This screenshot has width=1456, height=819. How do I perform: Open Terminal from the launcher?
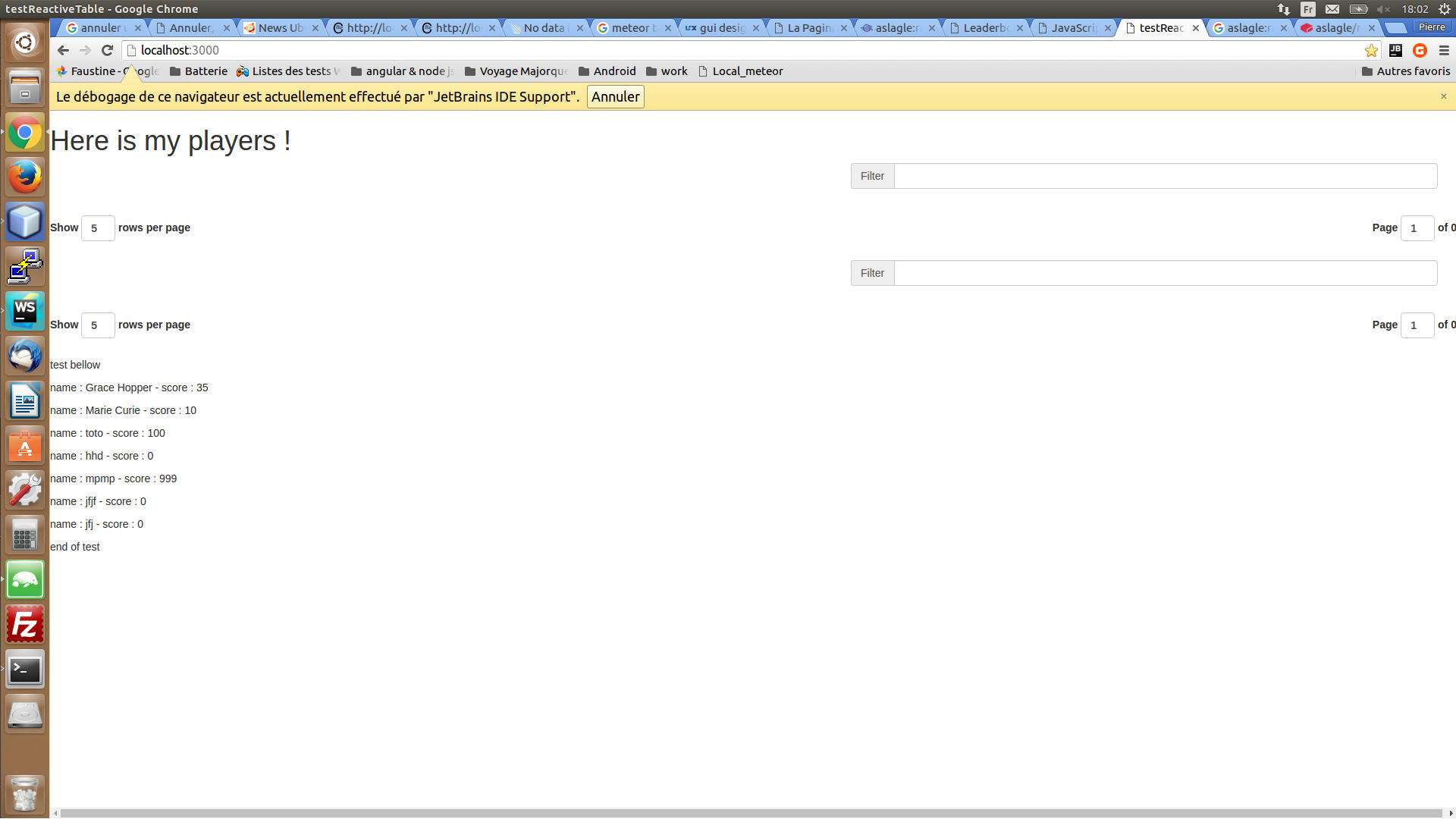[25, 670]
